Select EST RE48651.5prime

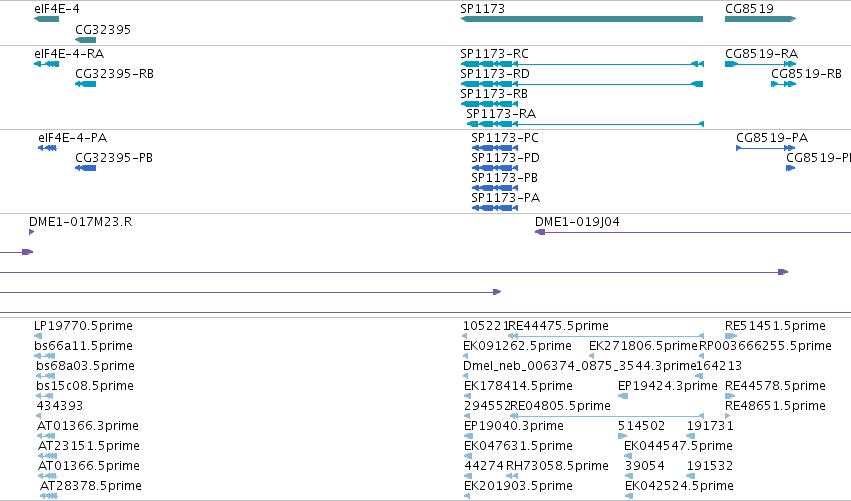776,406
